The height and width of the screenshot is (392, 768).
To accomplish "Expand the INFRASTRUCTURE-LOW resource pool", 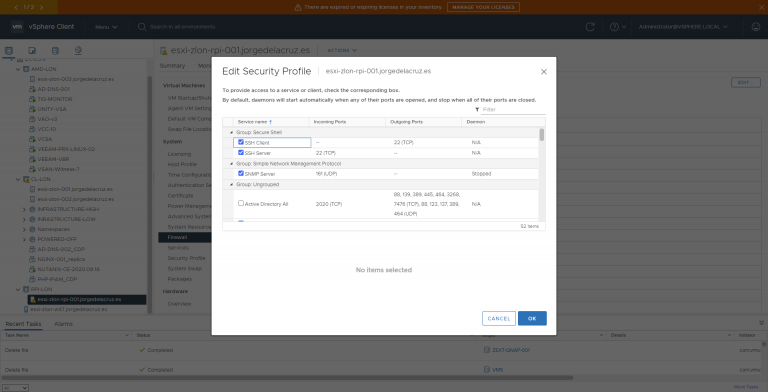I will pyautogui.click(x=24, y=219).
